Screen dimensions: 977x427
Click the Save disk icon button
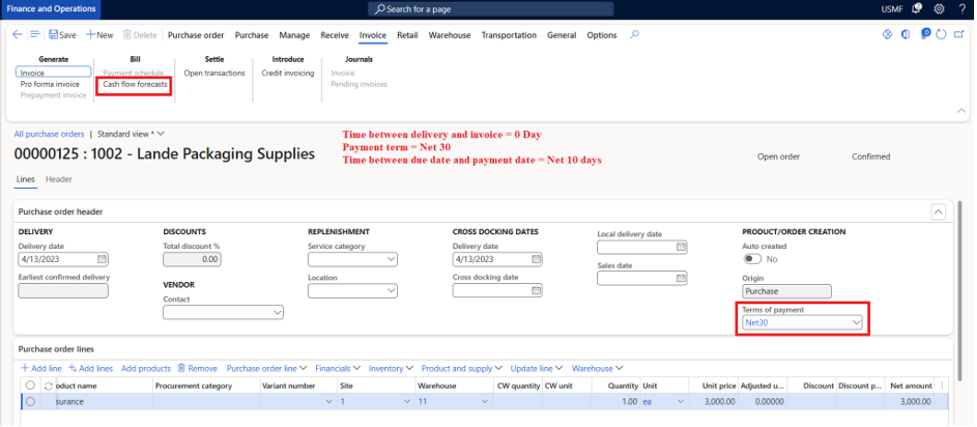[x=62, y=35]
